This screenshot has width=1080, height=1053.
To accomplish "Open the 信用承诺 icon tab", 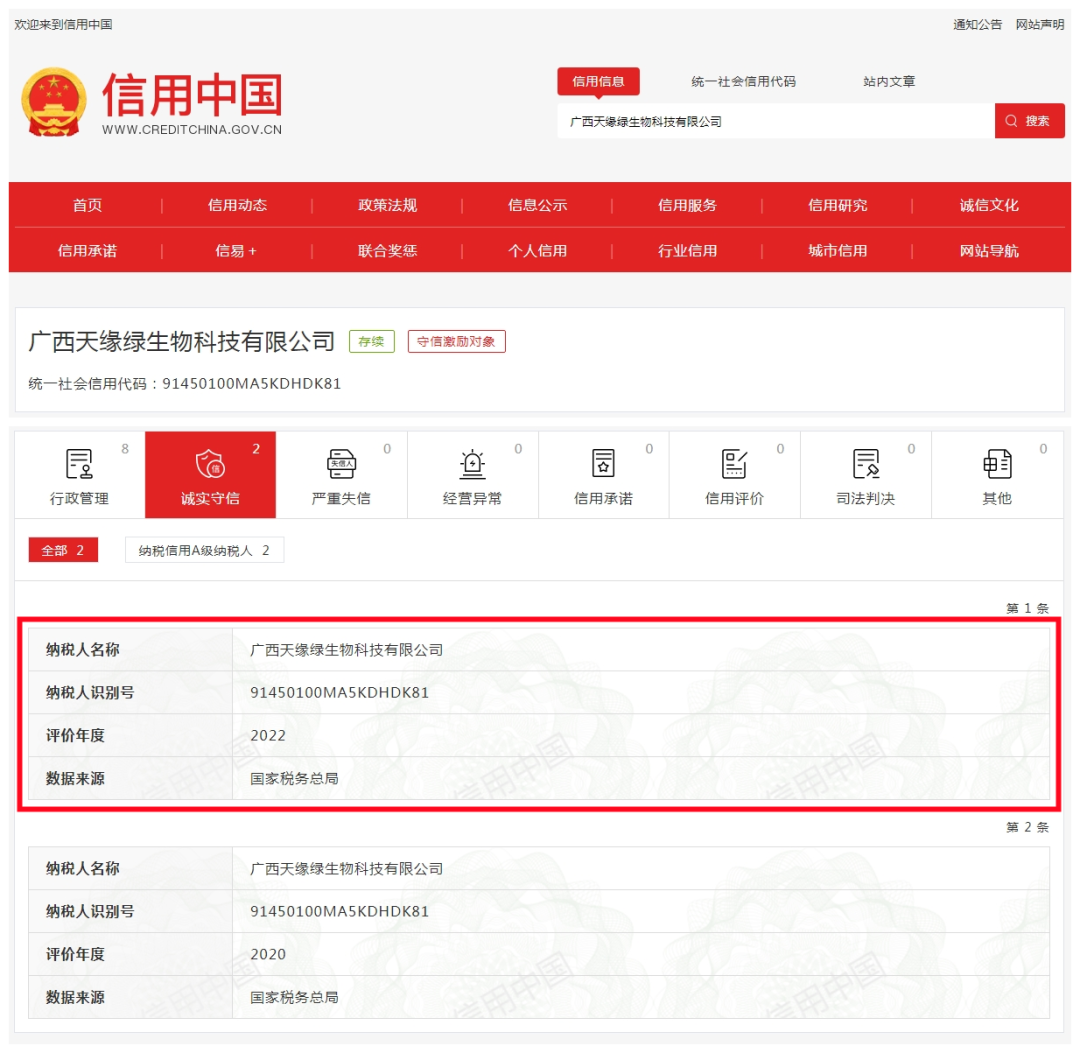I will [603, 475].
